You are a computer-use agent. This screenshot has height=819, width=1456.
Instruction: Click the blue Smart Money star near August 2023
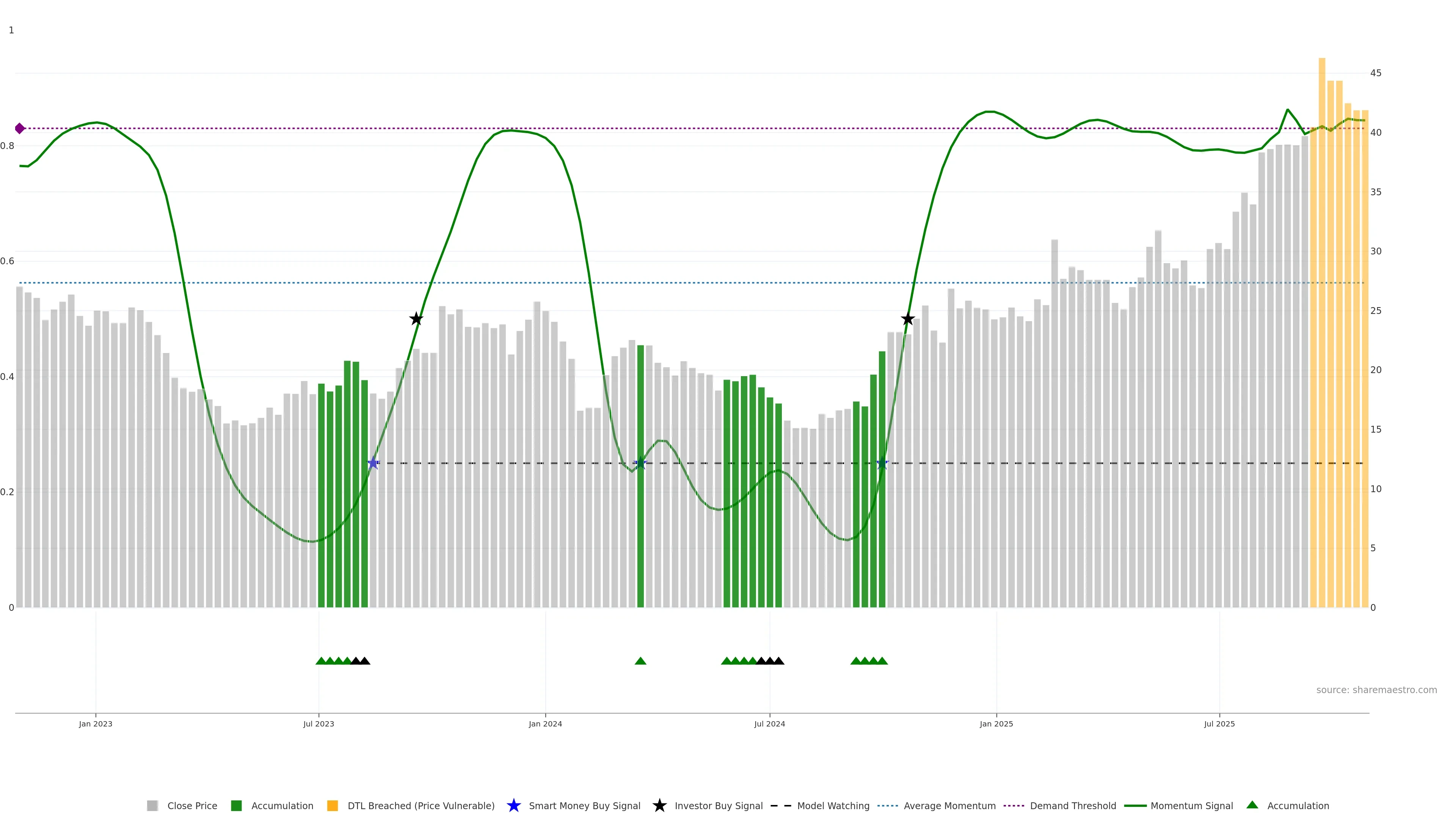pyautogui.click(x=373, y=463)
